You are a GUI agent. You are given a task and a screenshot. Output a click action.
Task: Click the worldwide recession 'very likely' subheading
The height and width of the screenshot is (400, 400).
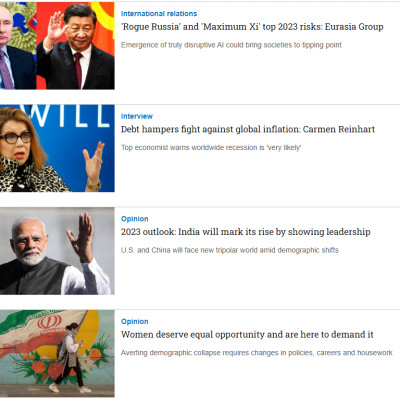click(x=211, y=148)
